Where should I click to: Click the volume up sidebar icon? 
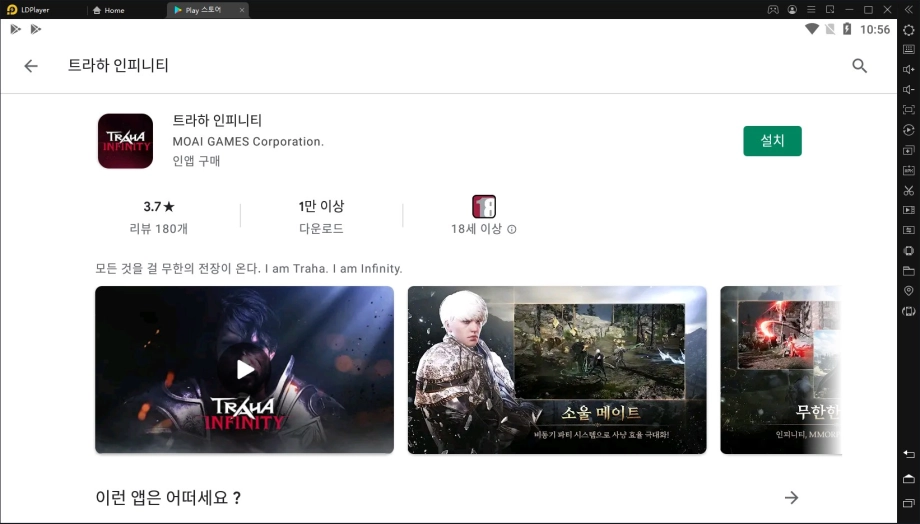point(908,70)
